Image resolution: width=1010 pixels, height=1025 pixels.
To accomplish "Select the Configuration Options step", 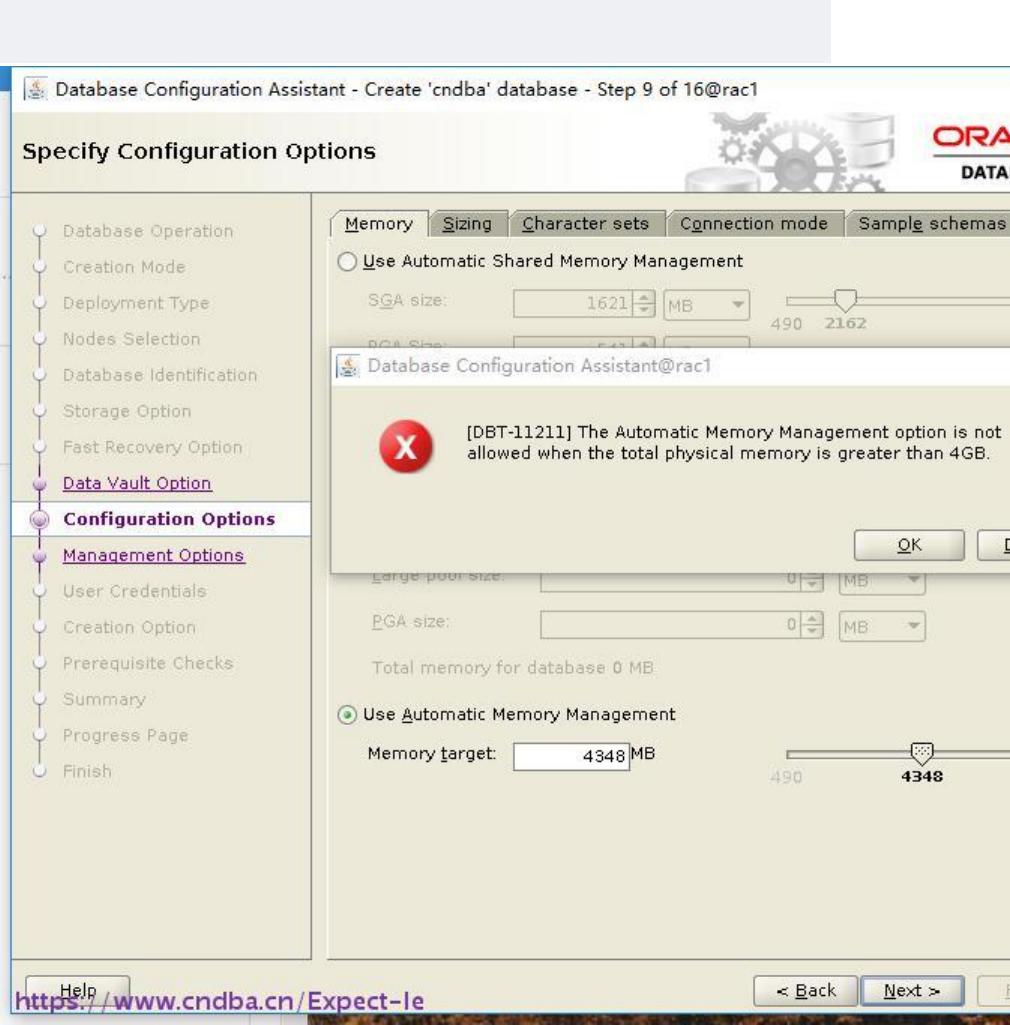I will [x=169, y=519].
